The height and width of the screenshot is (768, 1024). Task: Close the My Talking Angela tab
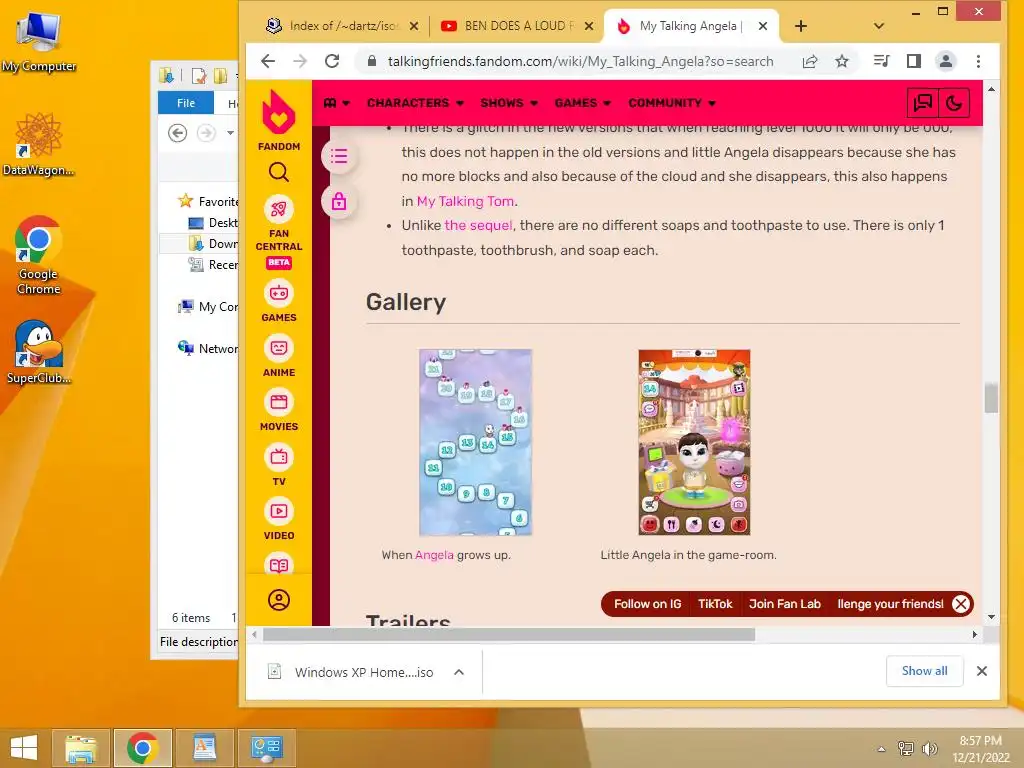[x=763, y=26]
